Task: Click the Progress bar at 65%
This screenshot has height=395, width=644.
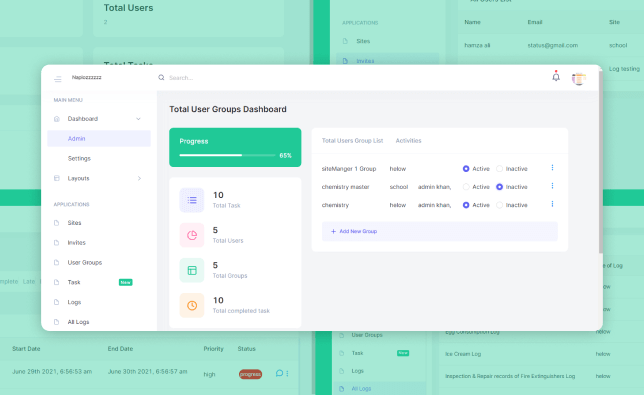Action: [227, 155]
